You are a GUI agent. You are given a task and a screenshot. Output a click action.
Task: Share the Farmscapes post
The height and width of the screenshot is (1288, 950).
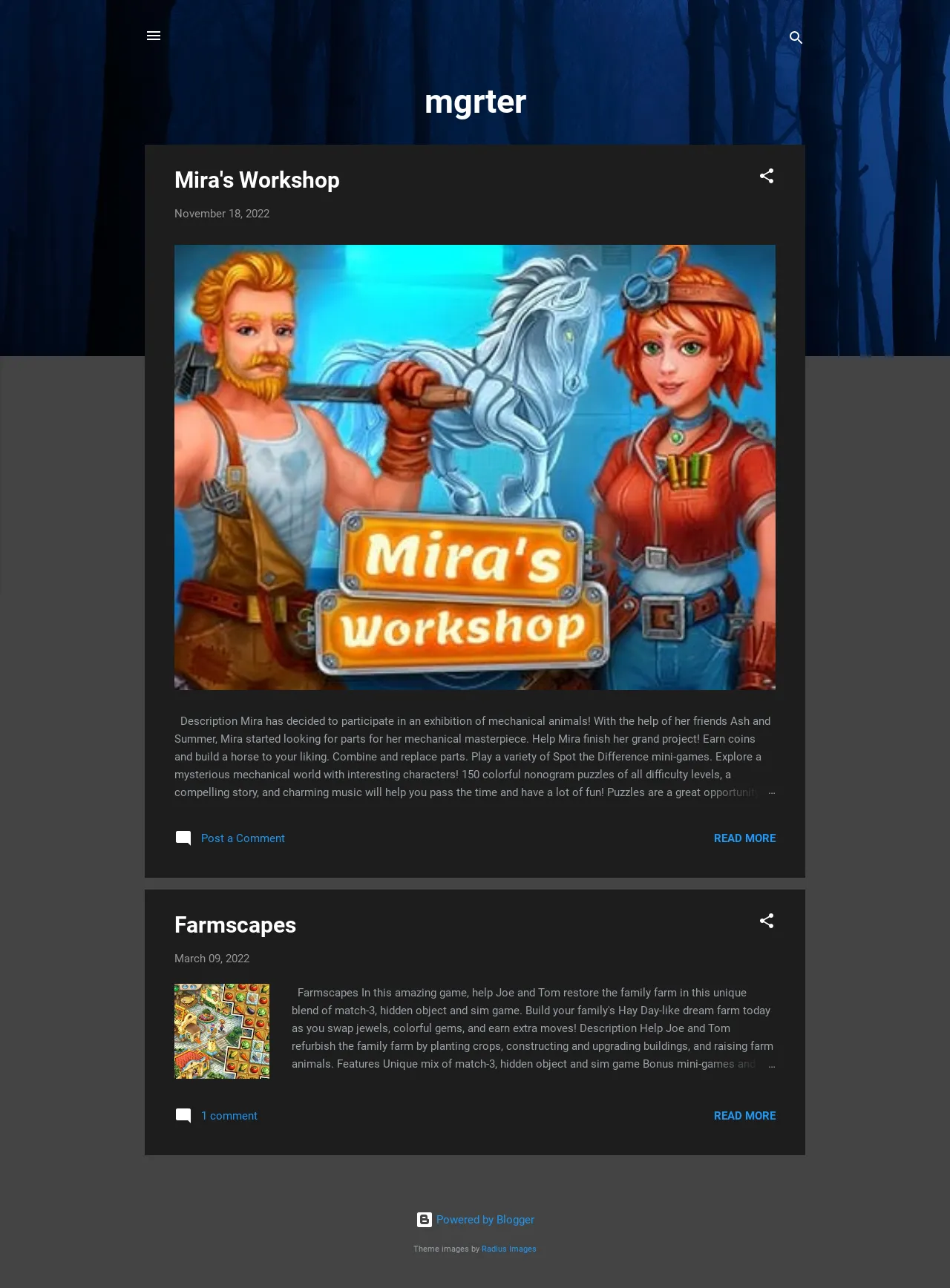pos(767,921)
